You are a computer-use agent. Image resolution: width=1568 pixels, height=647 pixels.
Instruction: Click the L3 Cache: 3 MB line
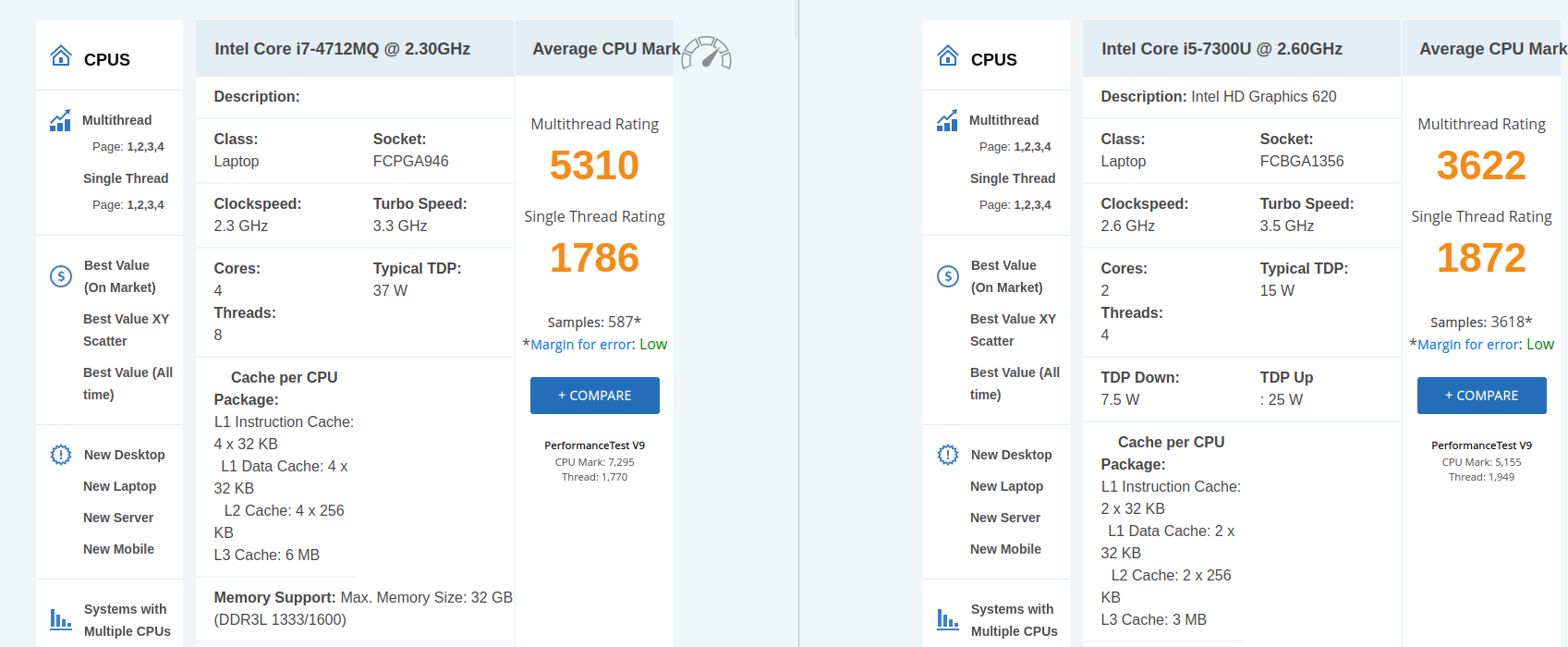[1154, 619]
